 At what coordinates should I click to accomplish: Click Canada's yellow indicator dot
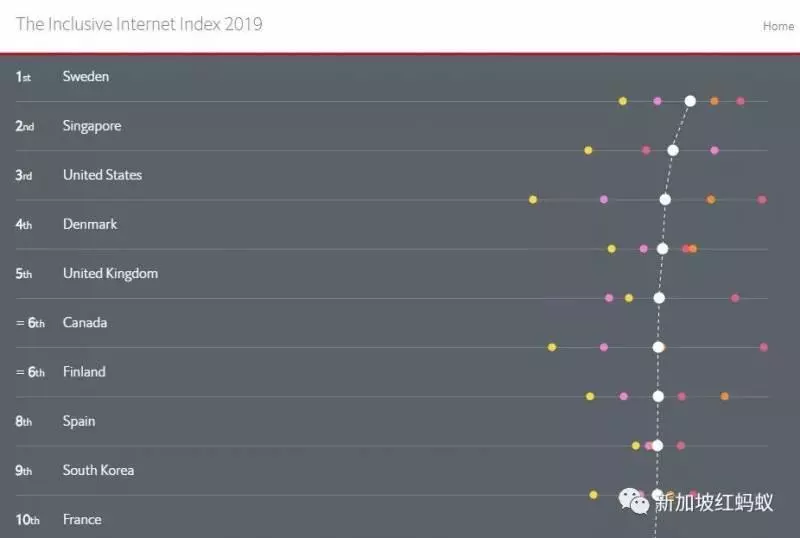tap(552, 347)
